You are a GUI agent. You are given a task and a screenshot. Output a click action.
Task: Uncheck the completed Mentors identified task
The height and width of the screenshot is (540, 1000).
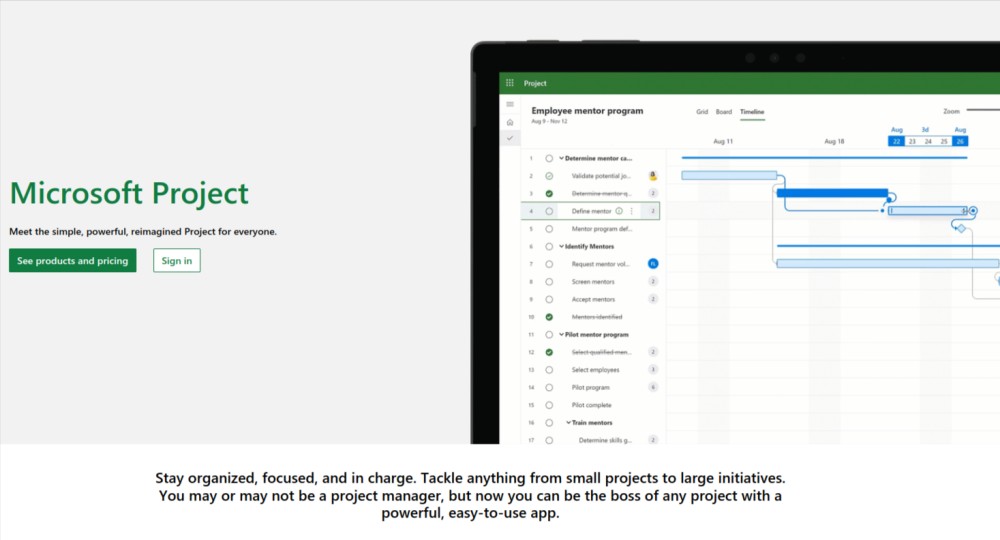click(549, 317)
